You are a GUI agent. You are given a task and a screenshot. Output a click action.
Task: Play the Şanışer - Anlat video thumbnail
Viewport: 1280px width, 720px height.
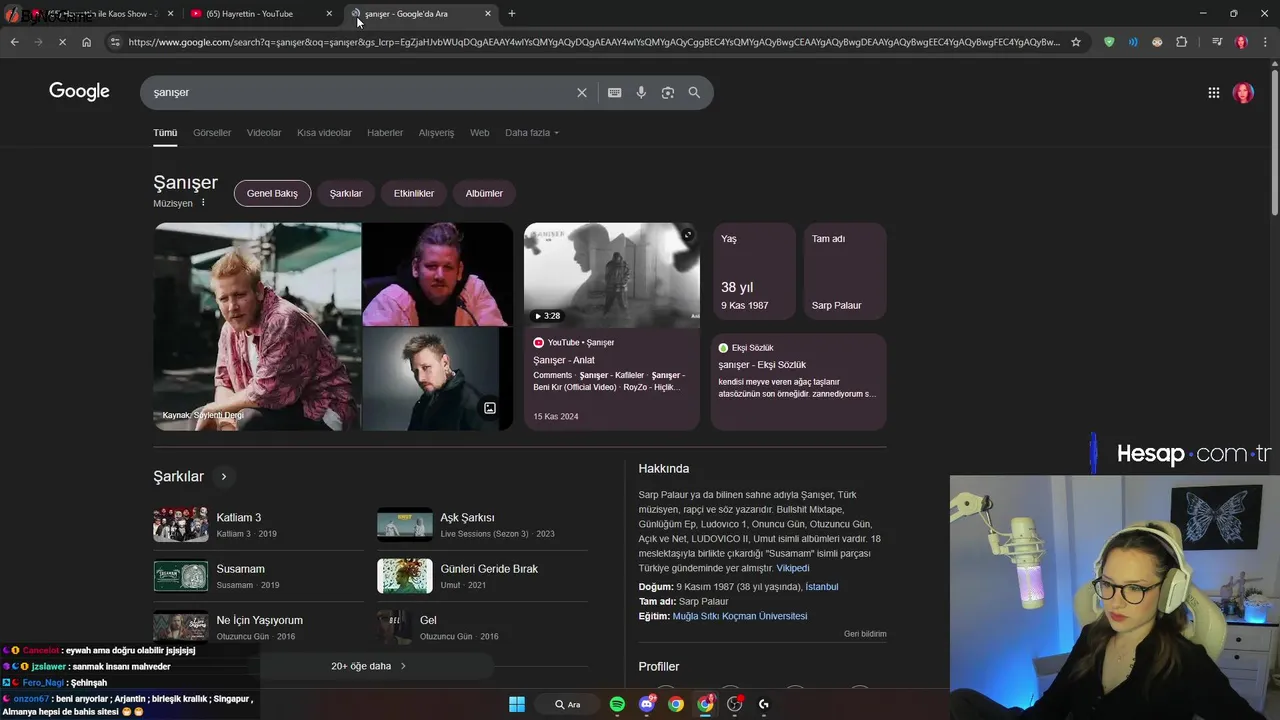pos(612,275)
